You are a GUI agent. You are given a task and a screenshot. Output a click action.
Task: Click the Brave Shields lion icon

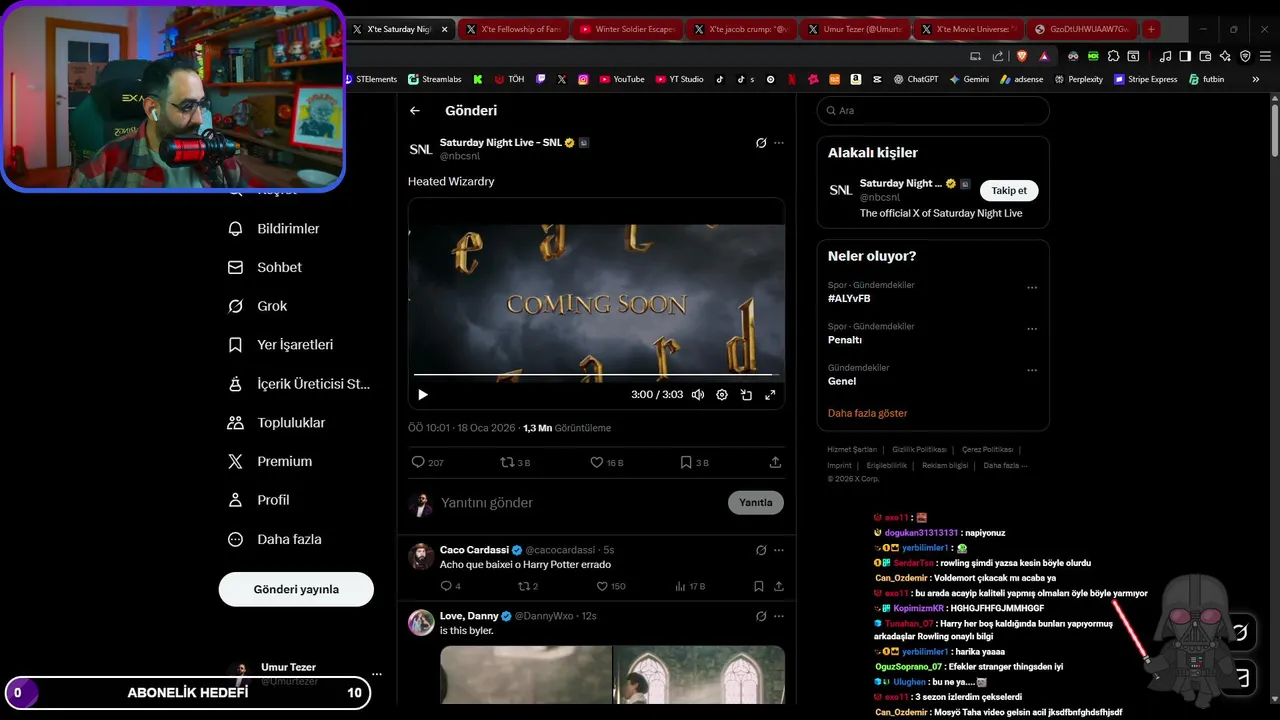point(1022,56)
